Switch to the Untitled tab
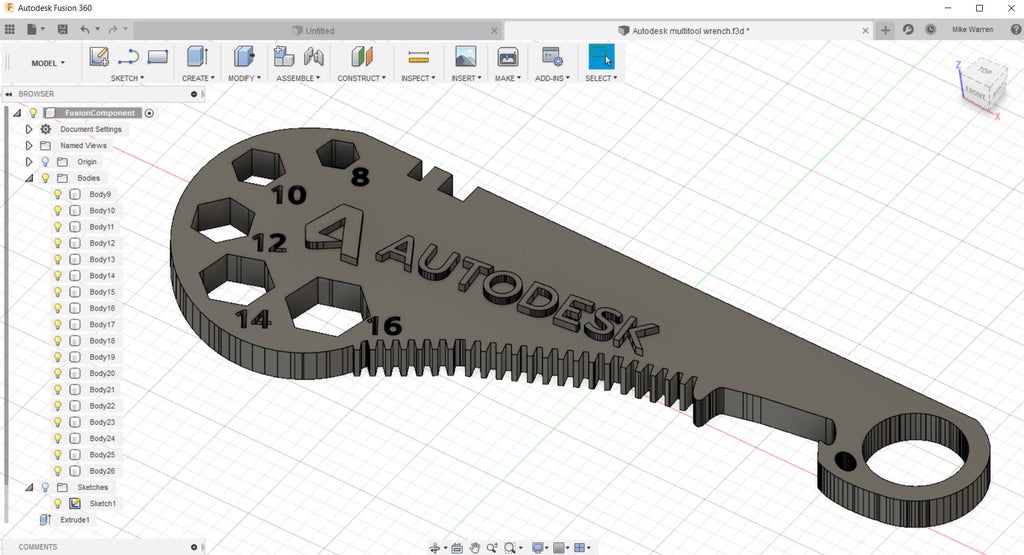The height and width of the screenshot is (555, 1024). (319, 31)
